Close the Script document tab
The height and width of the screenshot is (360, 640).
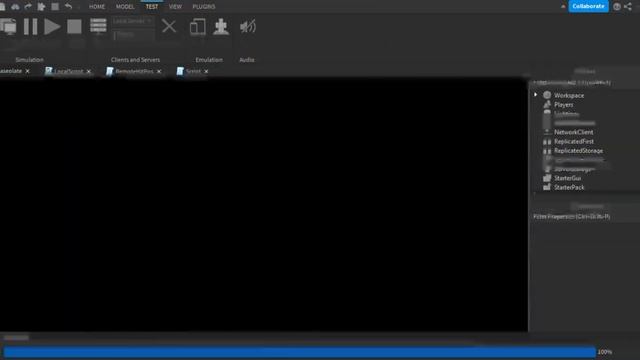[206, 71]
